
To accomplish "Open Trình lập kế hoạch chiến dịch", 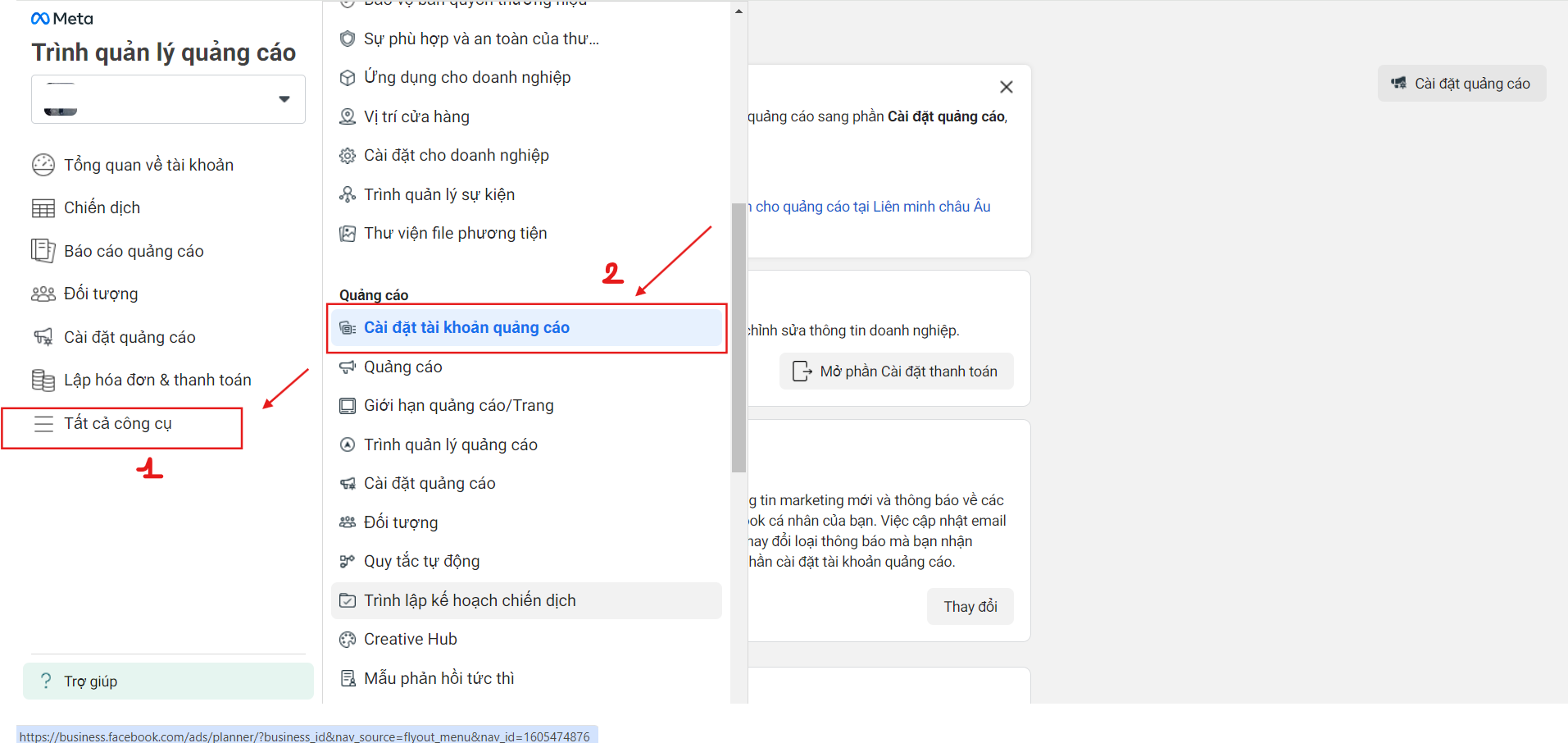I will coord(526,600).
